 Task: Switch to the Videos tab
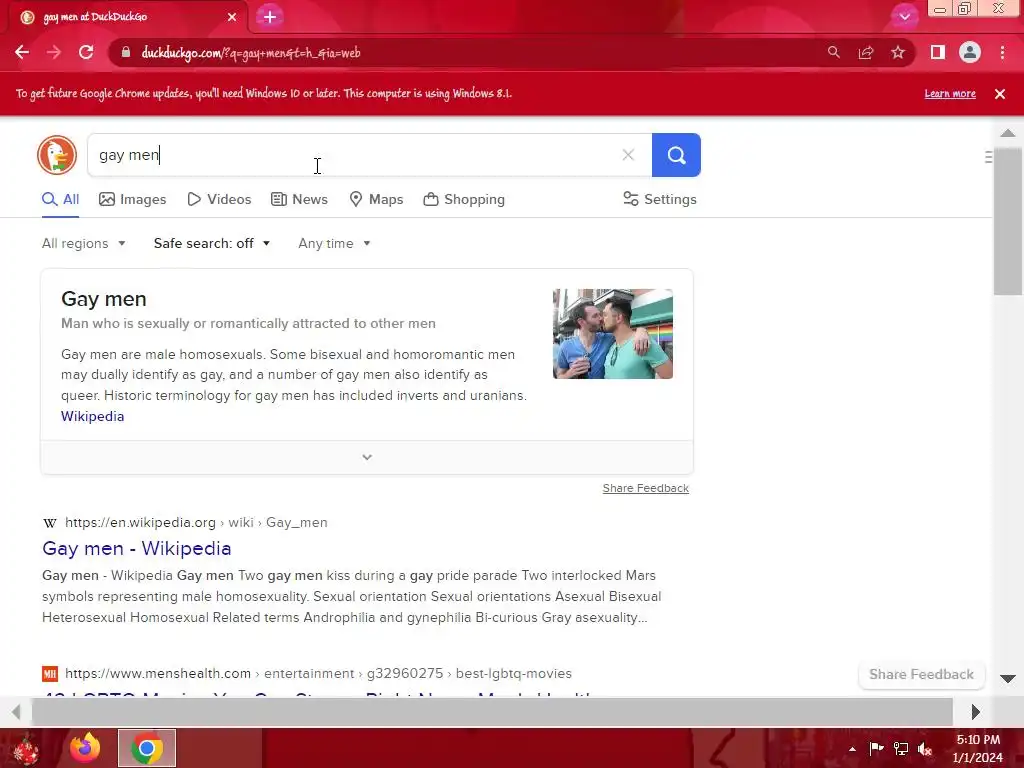[x=219, y=199]
